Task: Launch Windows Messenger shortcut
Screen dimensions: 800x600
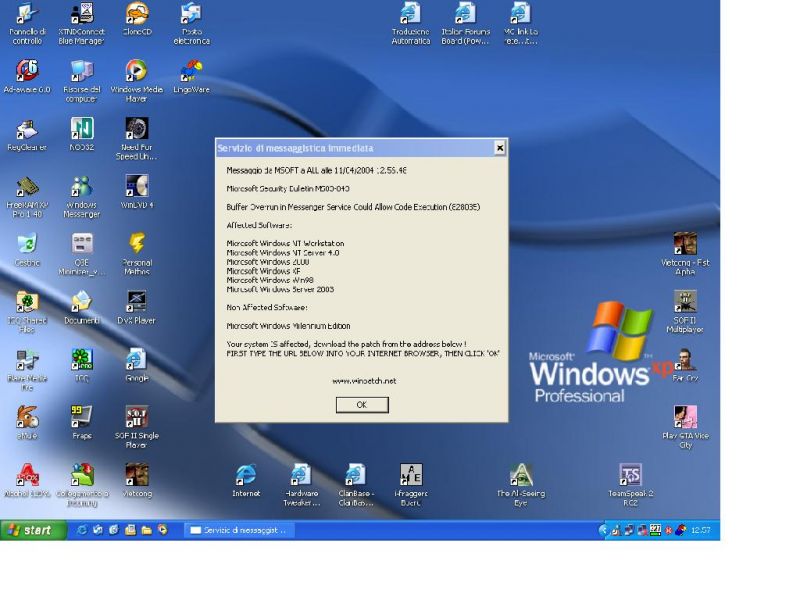Action: [x=82, y=197]
